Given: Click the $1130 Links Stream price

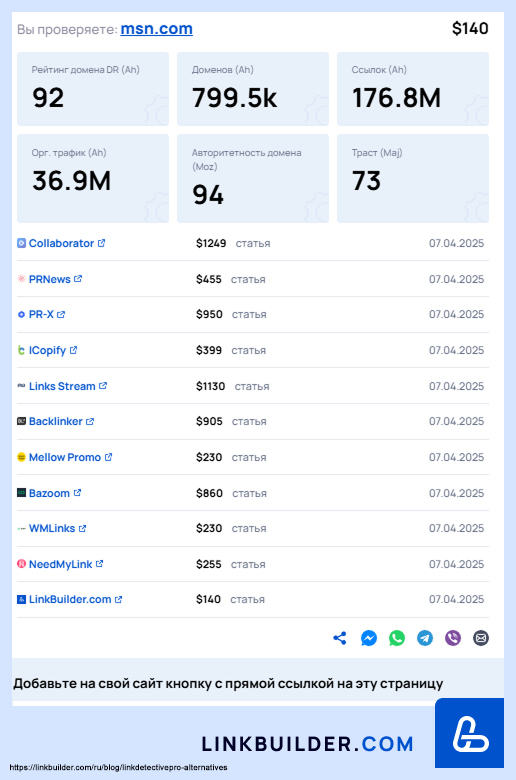Looking at the screenshot, I should [210, 386].
